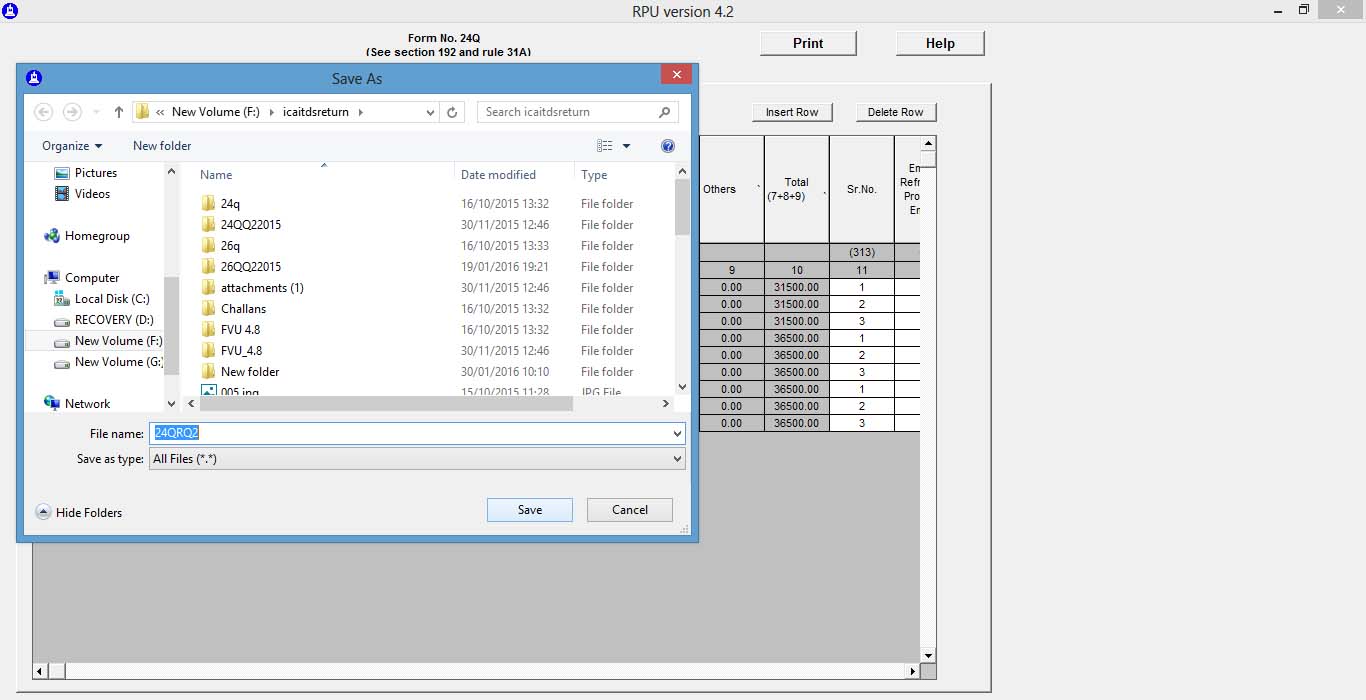Click the search magnifier icon

(x=664, y=112)
